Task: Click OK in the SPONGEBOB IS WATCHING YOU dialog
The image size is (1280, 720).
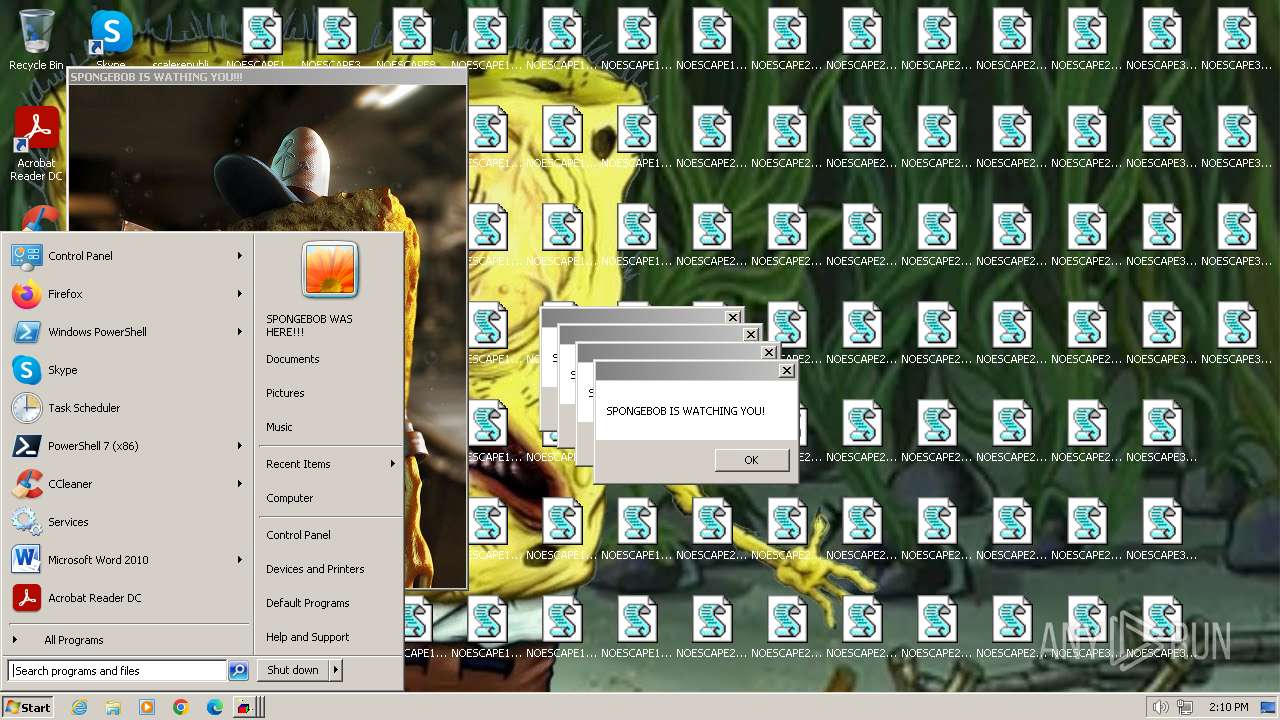Action: tap(752, 460)
